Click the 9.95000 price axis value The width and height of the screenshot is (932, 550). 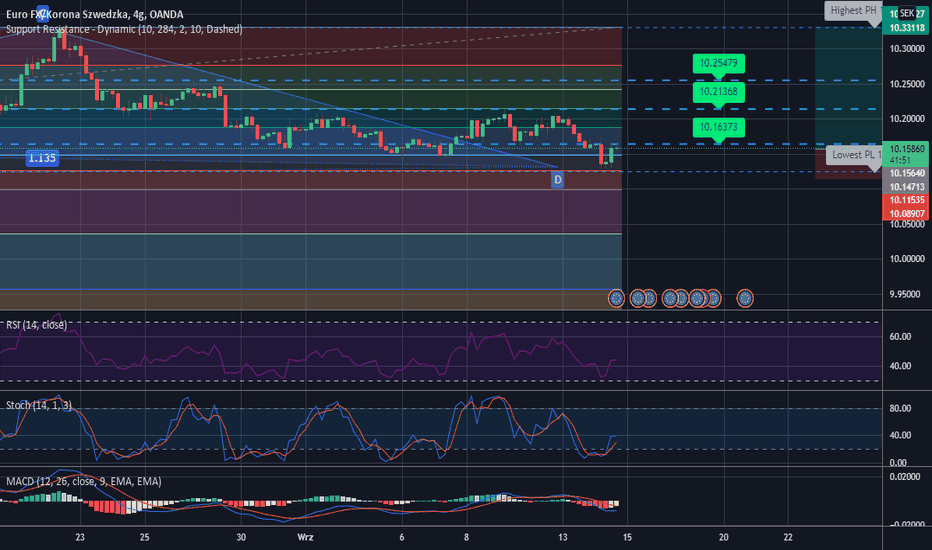907,294
